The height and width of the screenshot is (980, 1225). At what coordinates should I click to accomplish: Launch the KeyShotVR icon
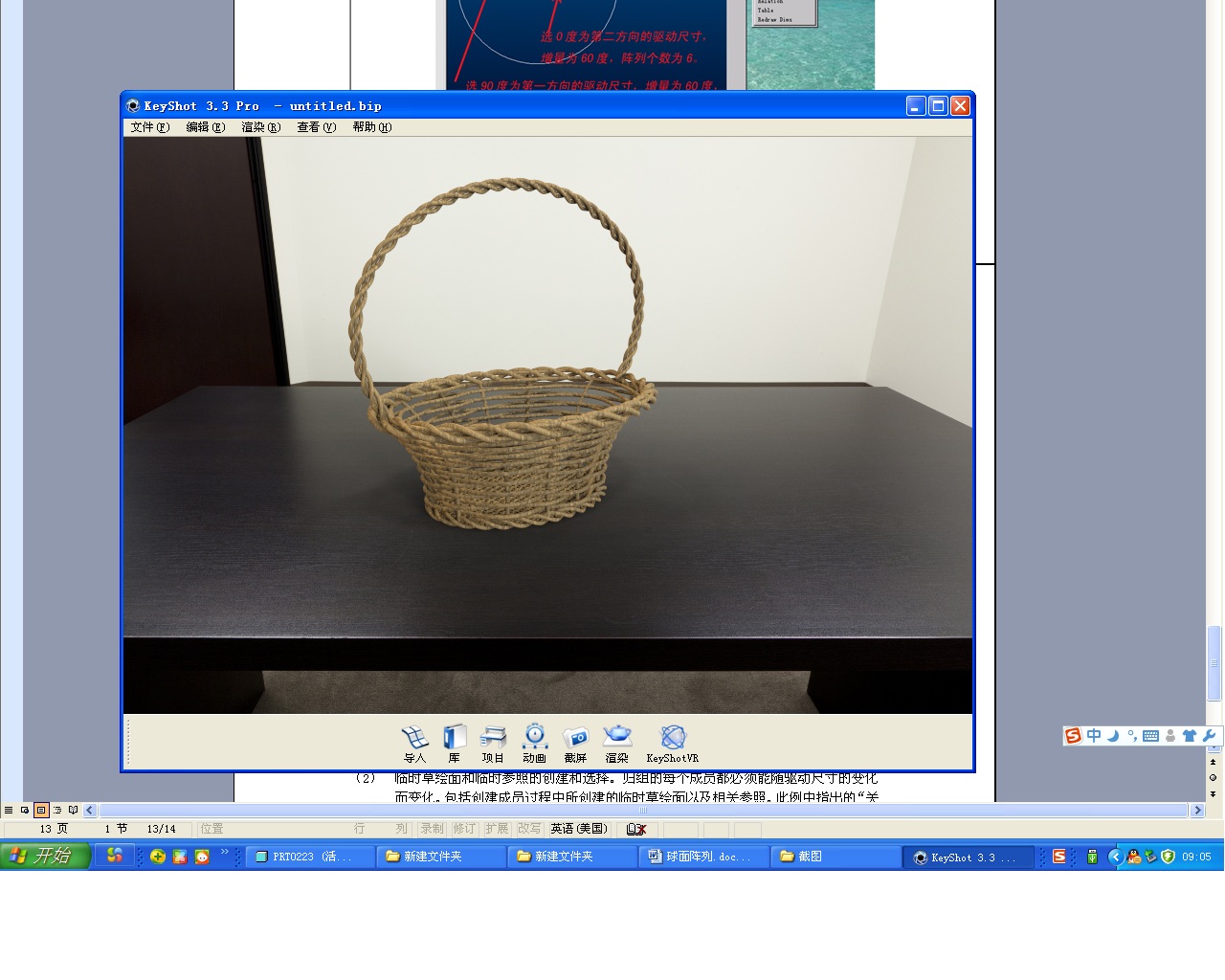coord(673,743)
